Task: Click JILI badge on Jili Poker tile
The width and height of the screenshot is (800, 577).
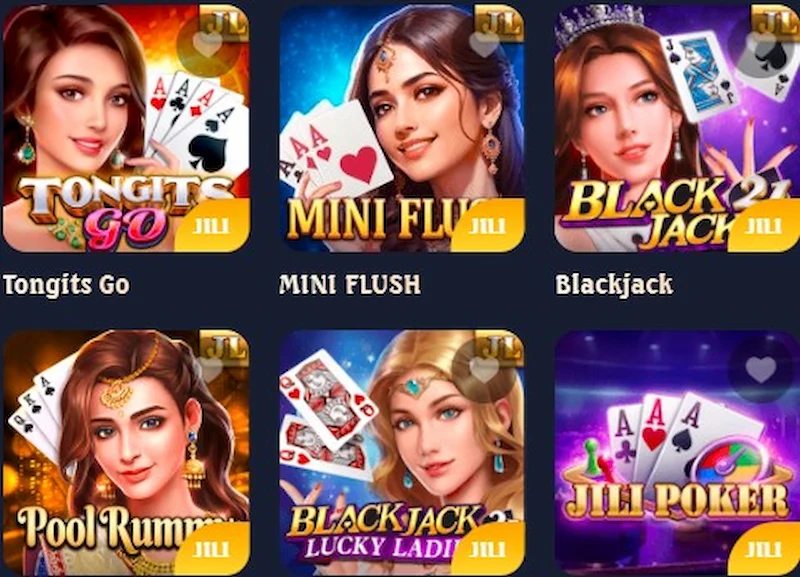Action: pyautogui.click(x=764, y=549)
